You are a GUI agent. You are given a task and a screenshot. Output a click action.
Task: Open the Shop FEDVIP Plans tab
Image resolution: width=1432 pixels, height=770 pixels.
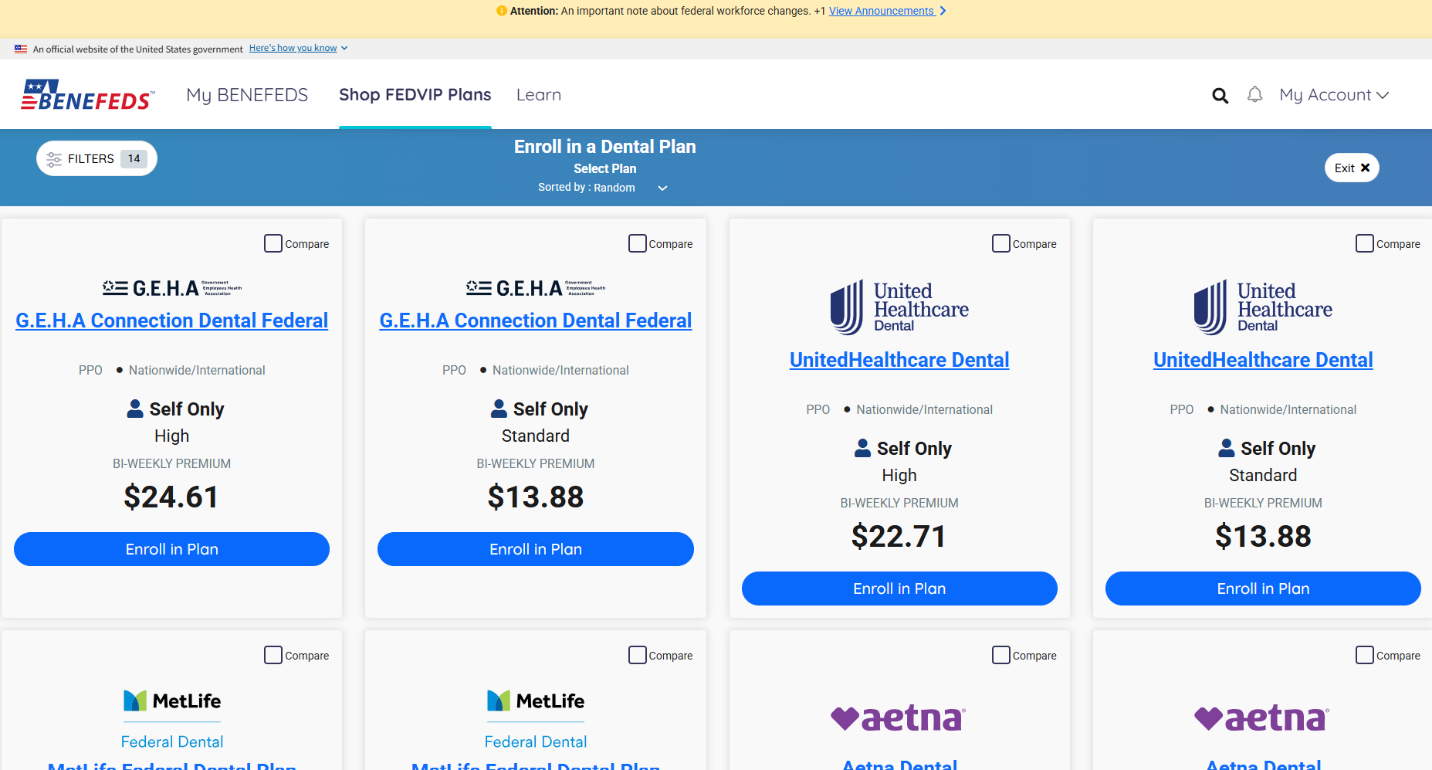415,95
